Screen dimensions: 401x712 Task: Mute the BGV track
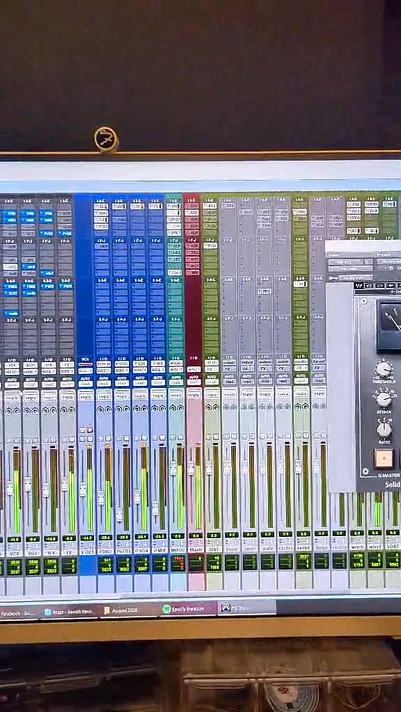(35, 440)
